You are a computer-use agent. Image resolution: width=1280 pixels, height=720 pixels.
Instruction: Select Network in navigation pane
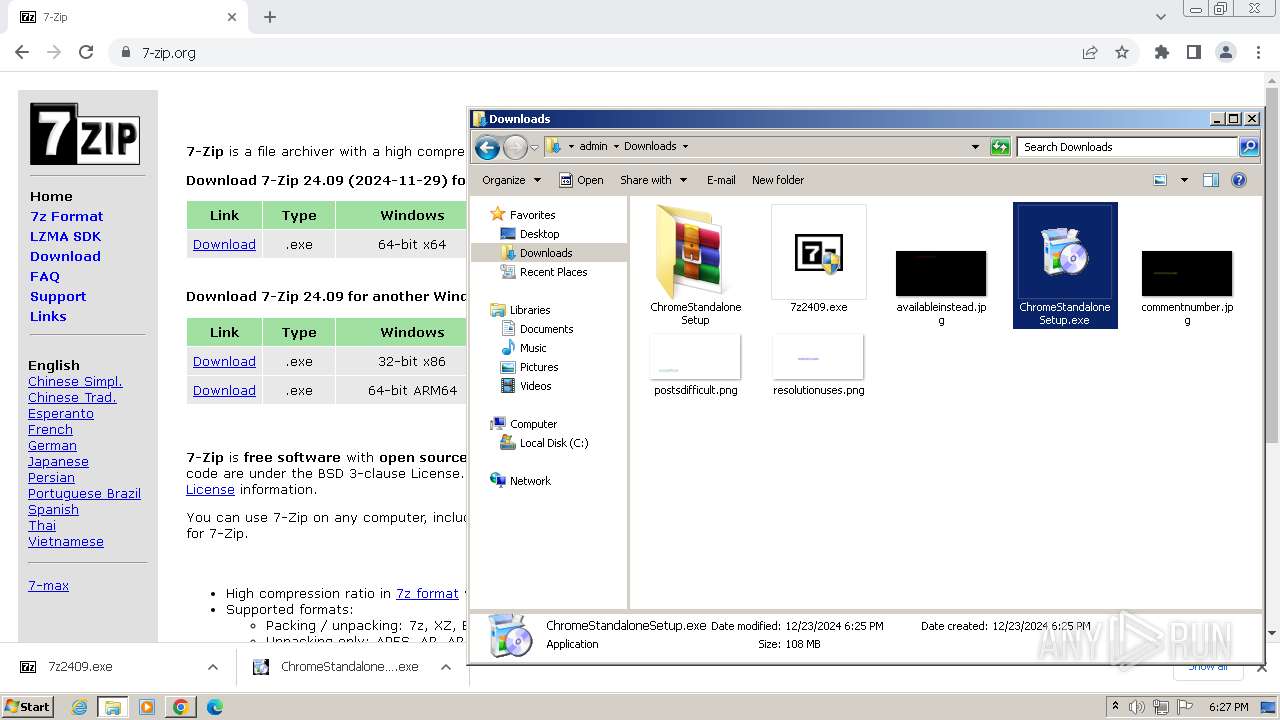521,481
